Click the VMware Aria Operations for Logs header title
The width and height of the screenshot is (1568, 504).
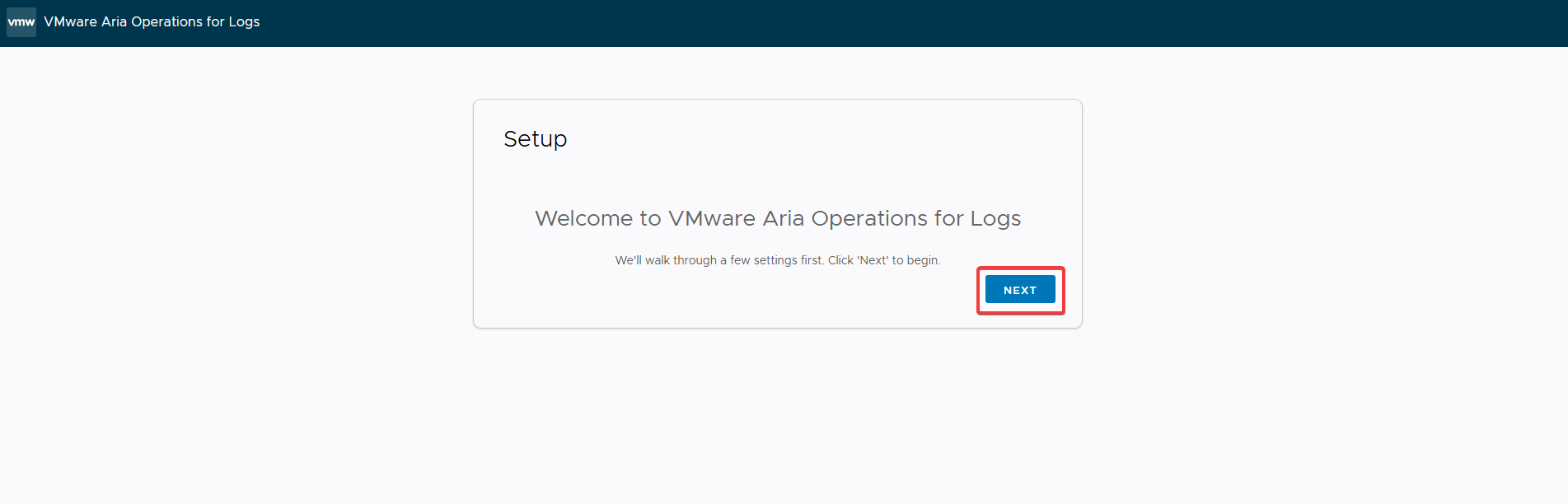pyautogui.click(x=152, y=22)
